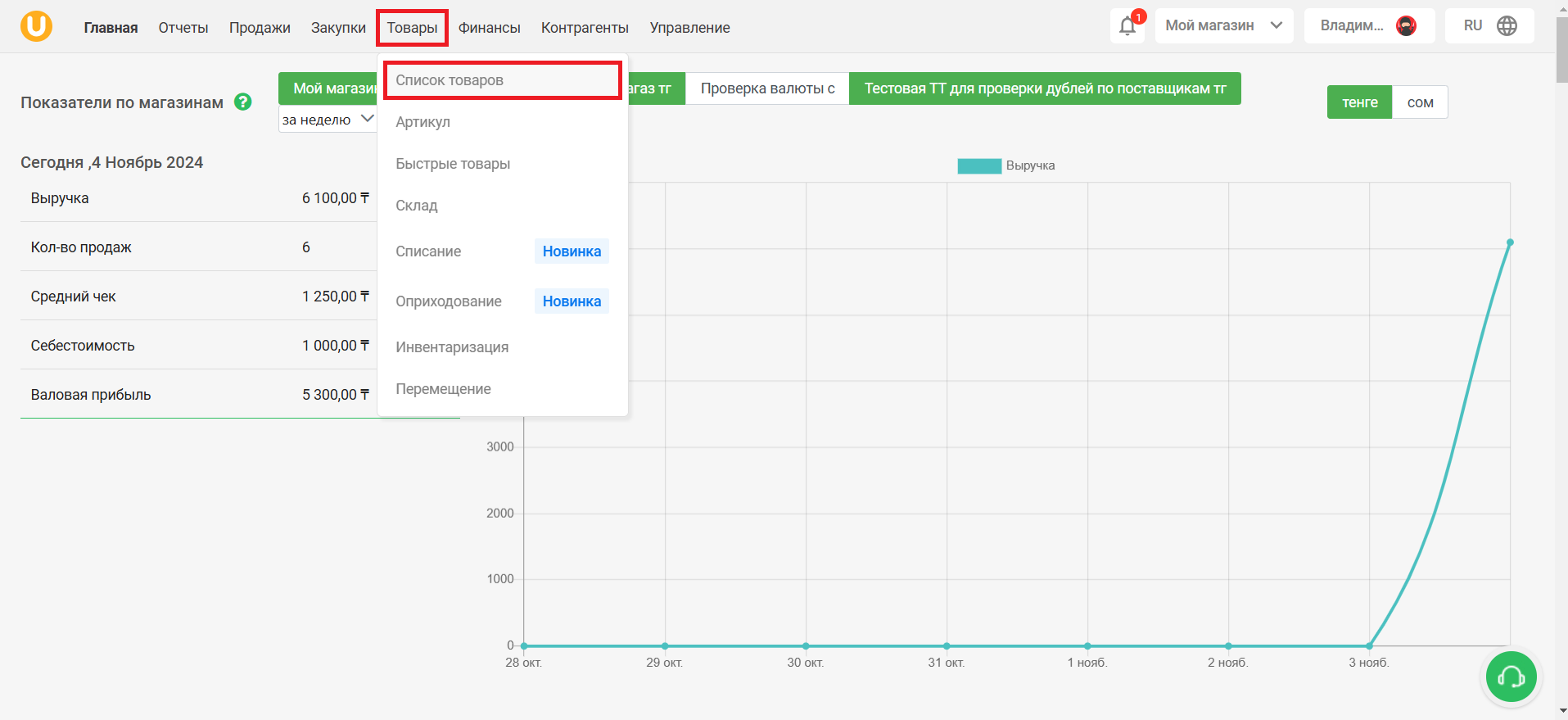Open the RU language selector
Image resolution: width=1568 pixels, height=720 pixels.
tap(1489, 26)
